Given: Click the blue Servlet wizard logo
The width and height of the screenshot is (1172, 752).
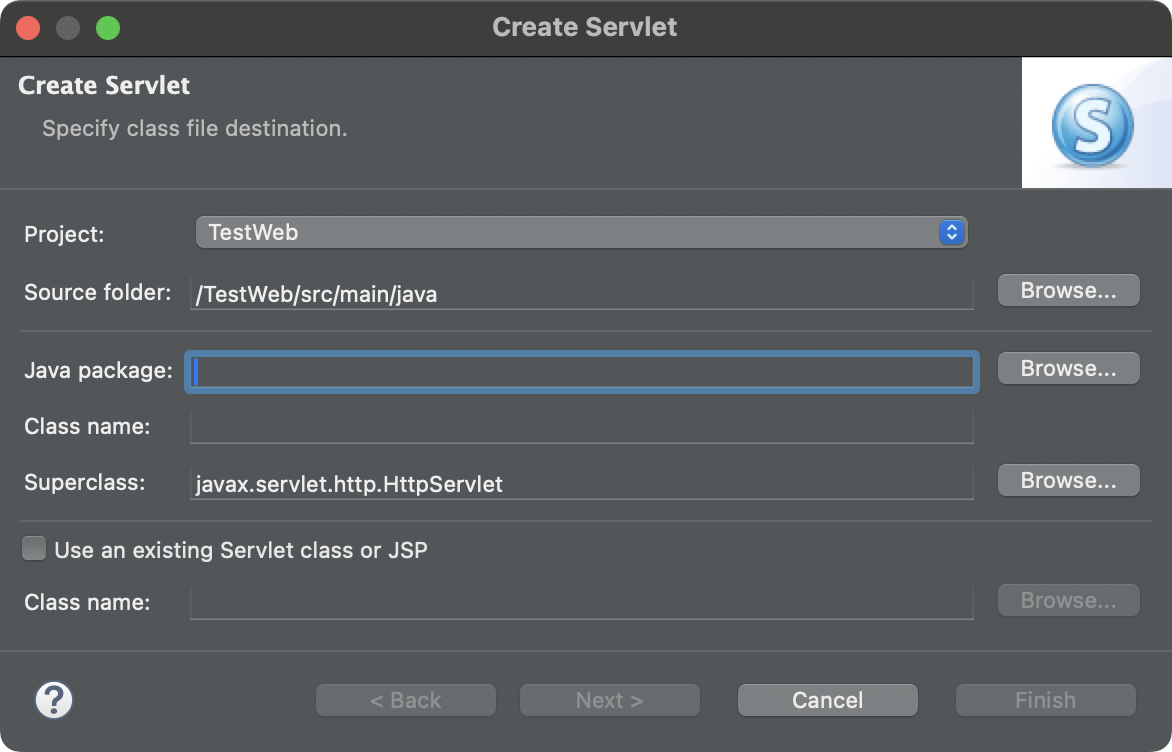Looking at the screenshot, I should pos(1092,125).
